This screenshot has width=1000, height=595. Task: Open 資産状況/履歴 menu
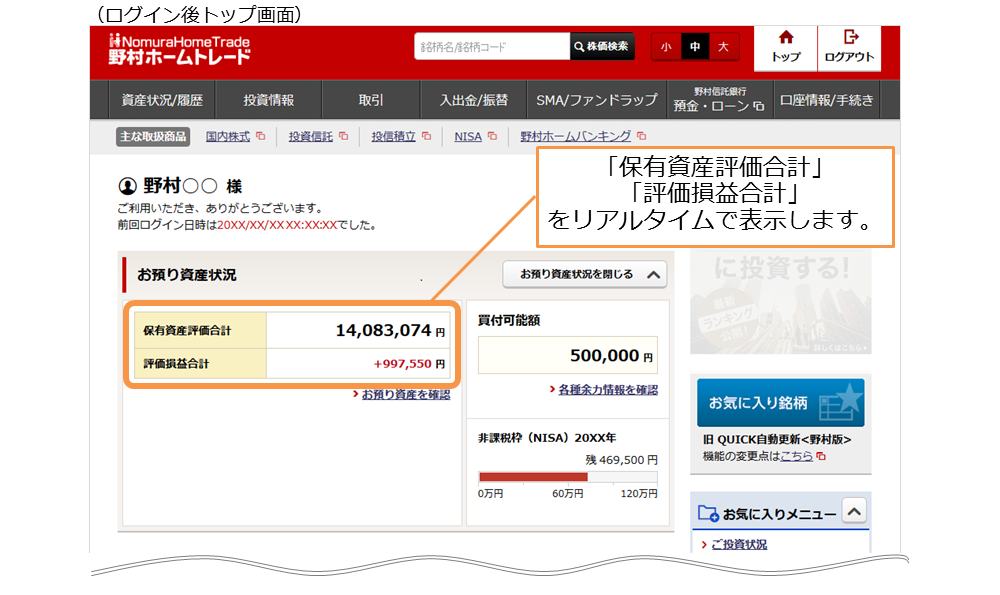(162, 100)
